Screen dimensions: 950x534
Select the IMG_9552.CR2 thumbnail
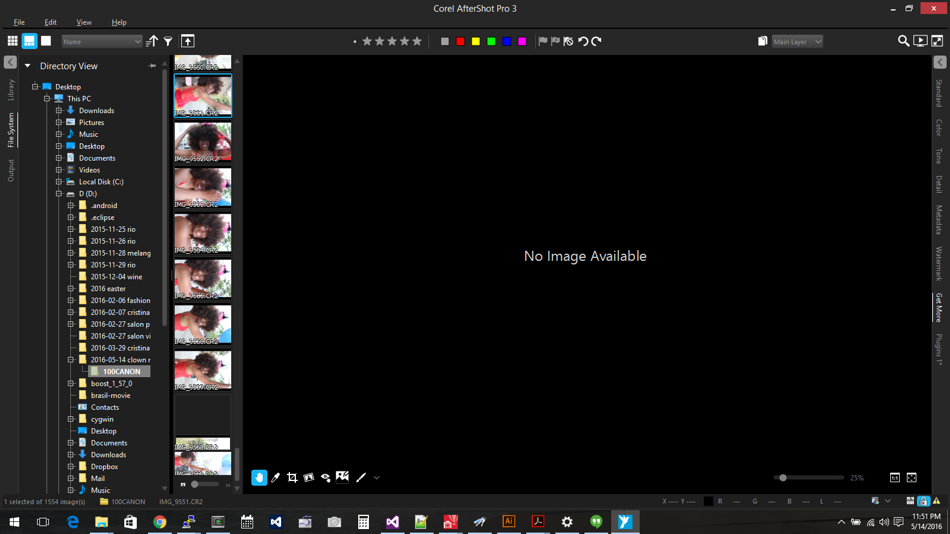203,142
